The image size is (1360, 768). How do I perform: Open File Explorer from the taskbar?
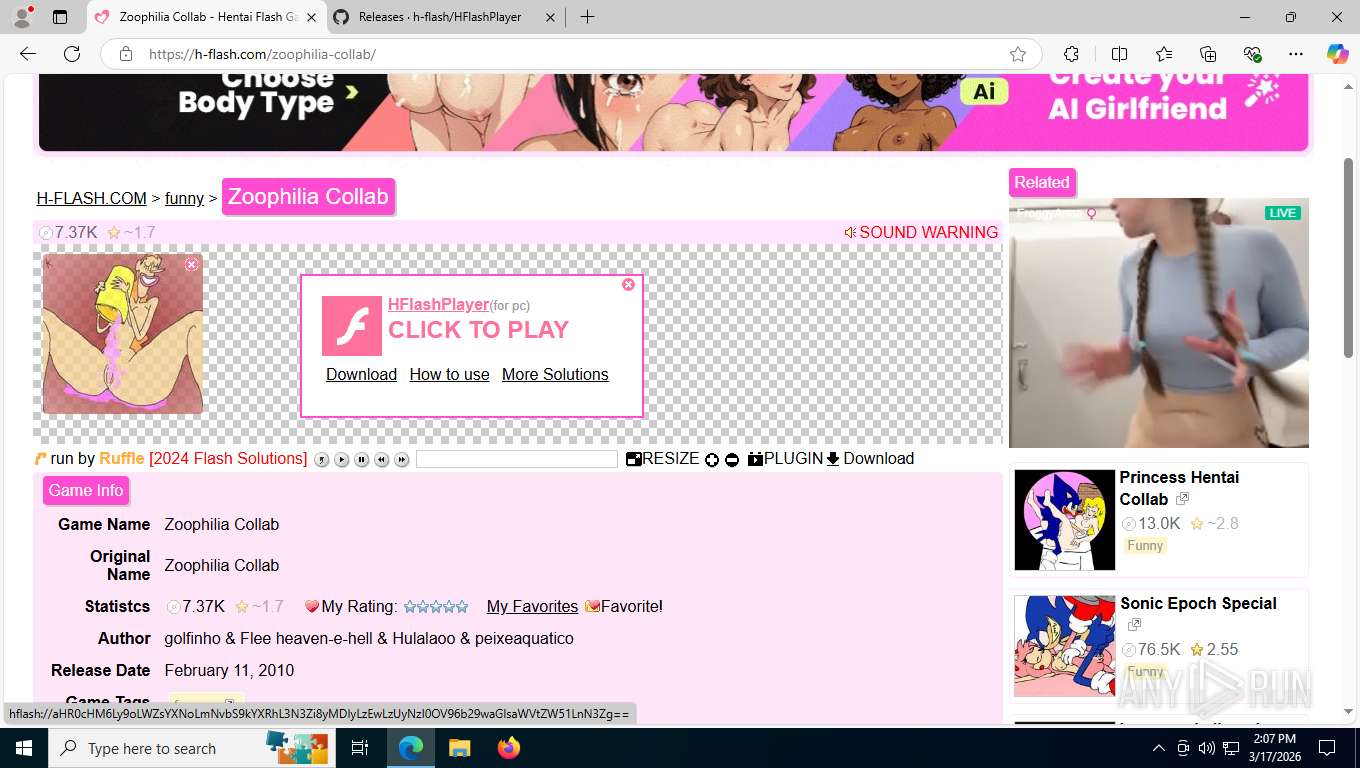pyautogui.click(x=459, y=748)
